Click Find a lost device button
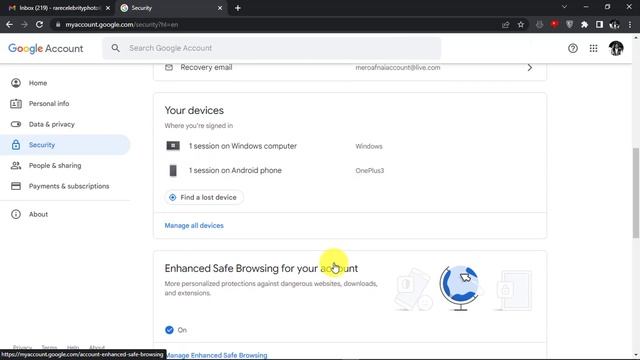640x360 pixels. point(204,197)
